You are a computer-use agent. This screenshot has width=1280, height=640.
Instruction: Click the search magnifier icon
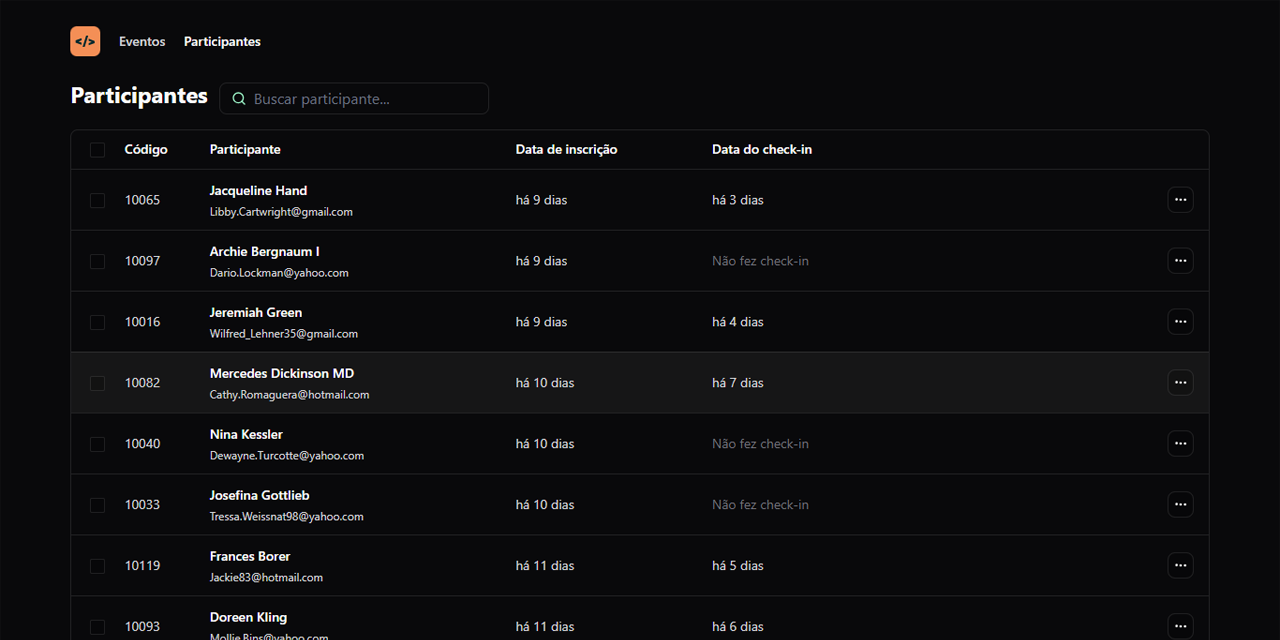coord(239,99)
